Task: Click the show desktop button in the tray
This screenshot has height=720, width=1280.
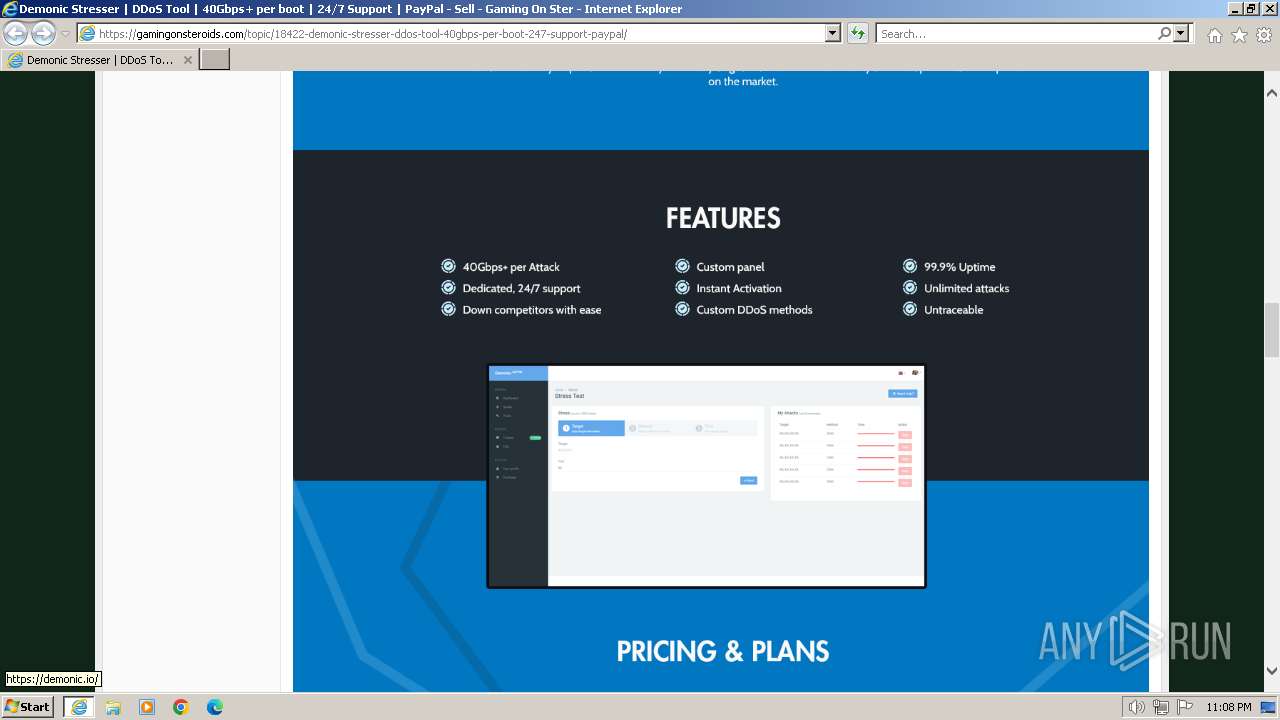Action: (x=1270, y=707)
